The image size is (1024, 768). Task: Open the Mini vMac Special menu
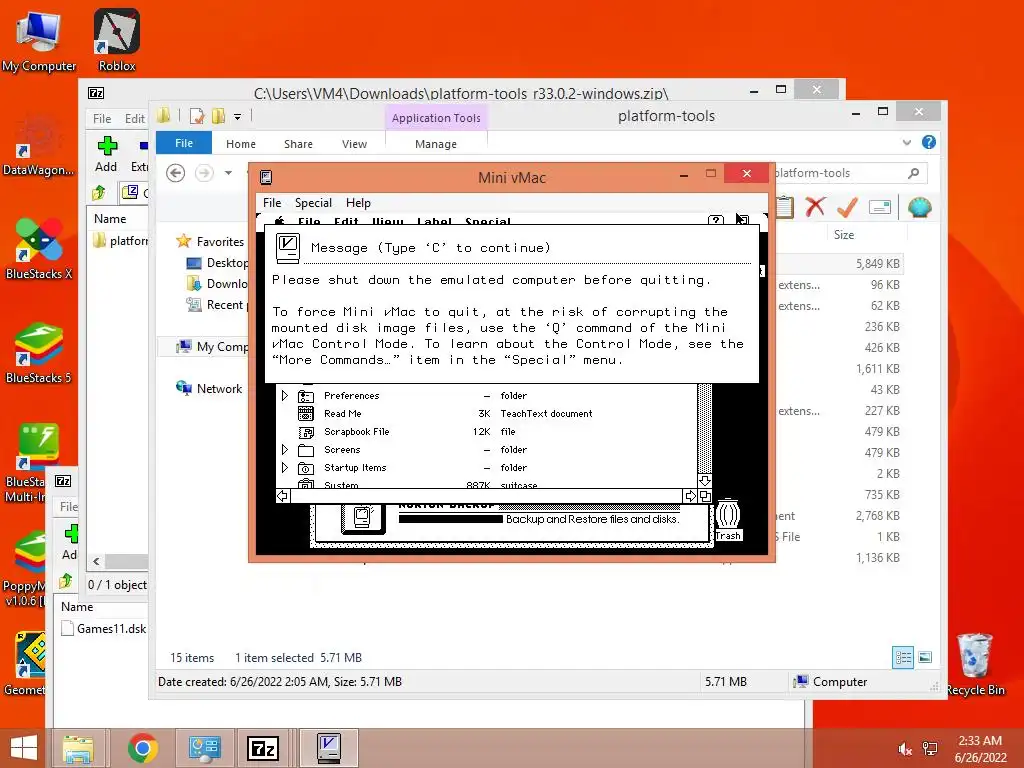coord(313,202)
